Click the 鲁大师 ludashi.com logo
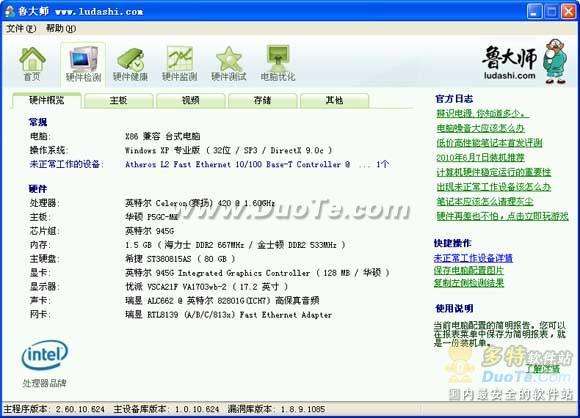Screen dimensions: 580x418 (525, 61)
